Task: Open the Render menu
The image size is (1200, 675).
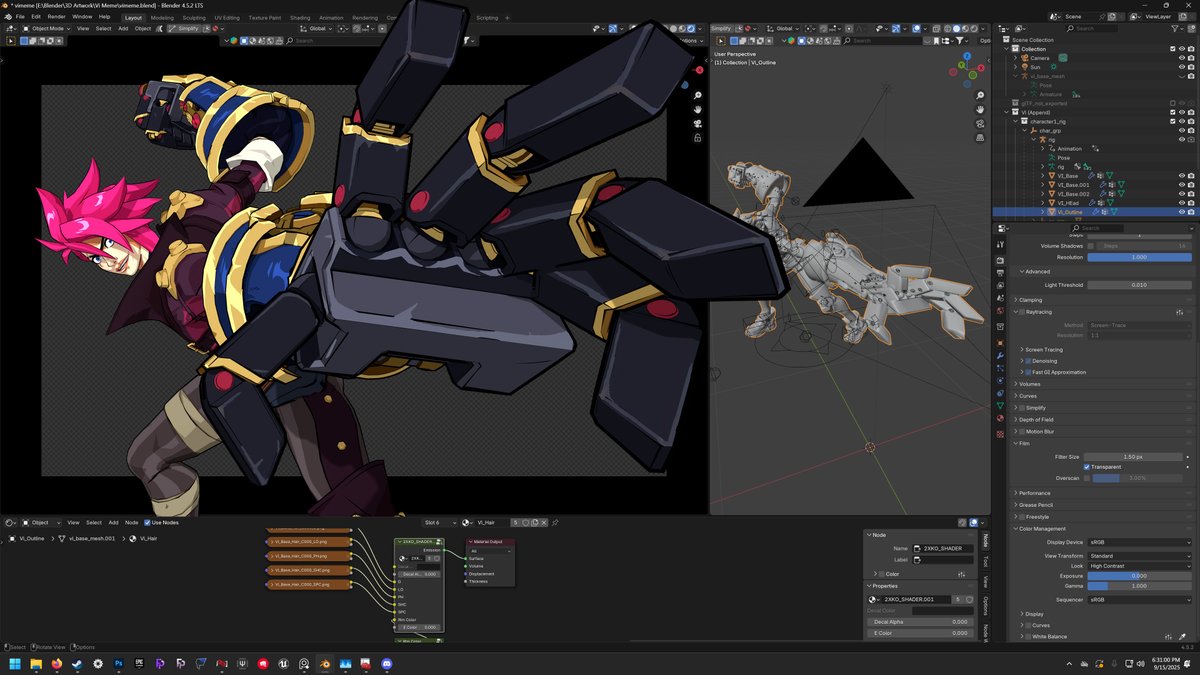Action: click(x=57, y=17)
